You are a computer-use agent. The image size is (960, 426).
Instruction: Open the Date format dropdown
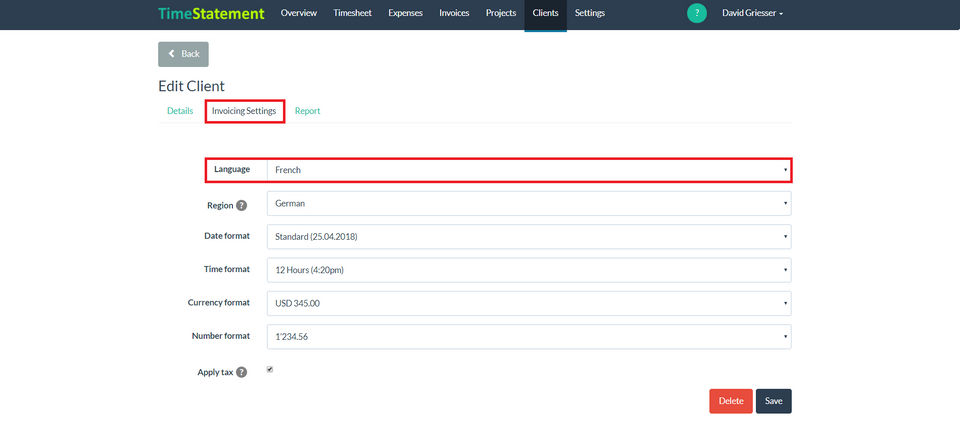529,236
